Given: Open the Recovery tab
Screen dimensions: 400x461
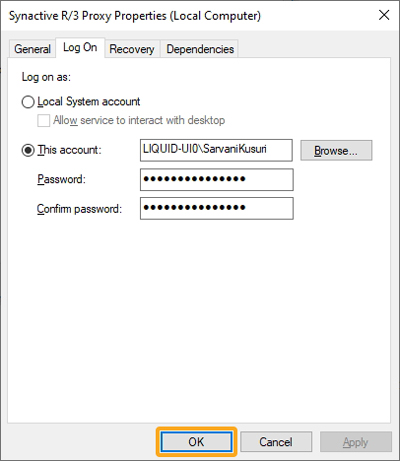Looking at the screenshot, I should pos(132,49).
